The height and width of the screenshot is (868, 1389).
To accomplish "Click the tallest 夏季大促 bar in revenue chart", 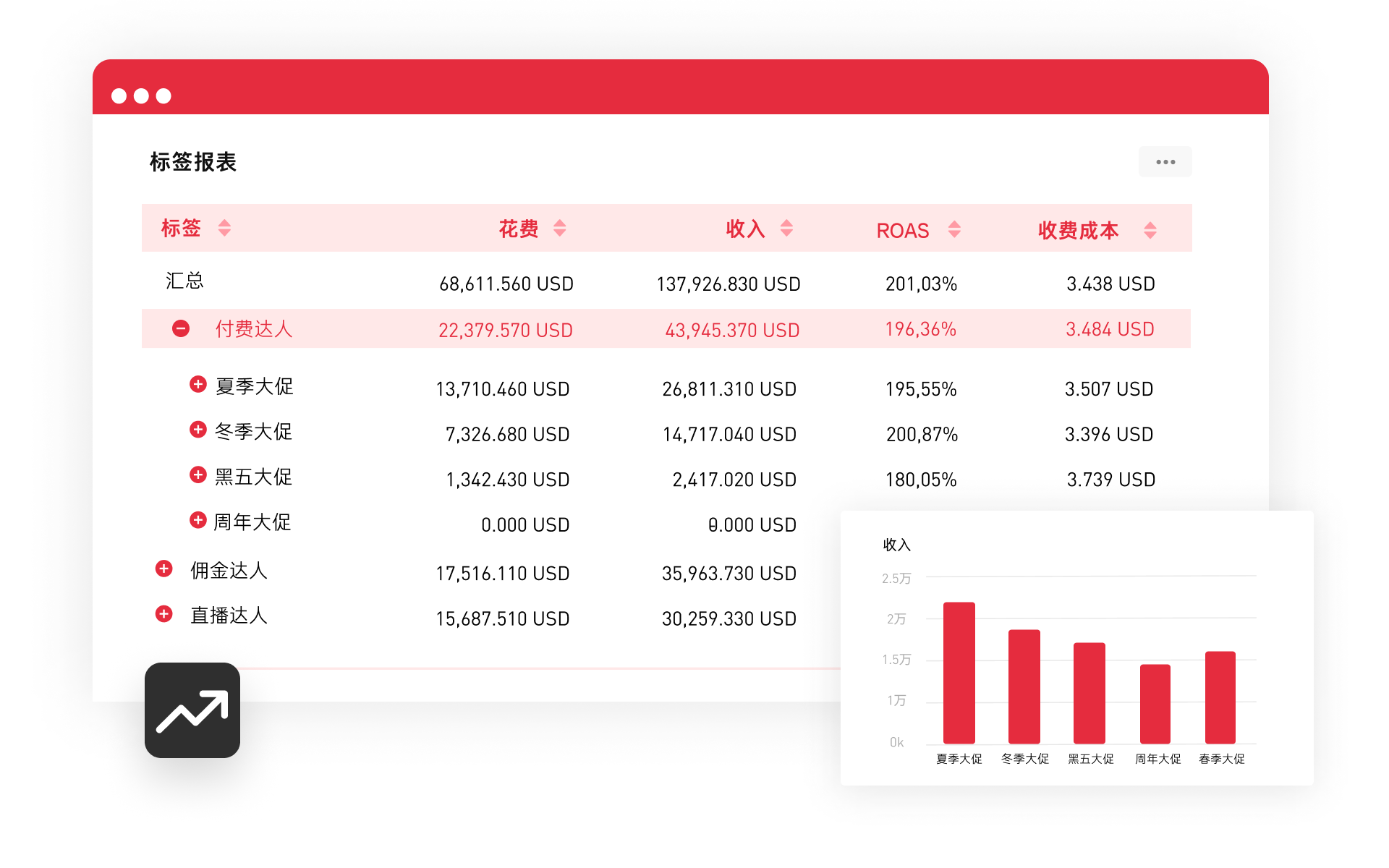I will click(959, 673).
